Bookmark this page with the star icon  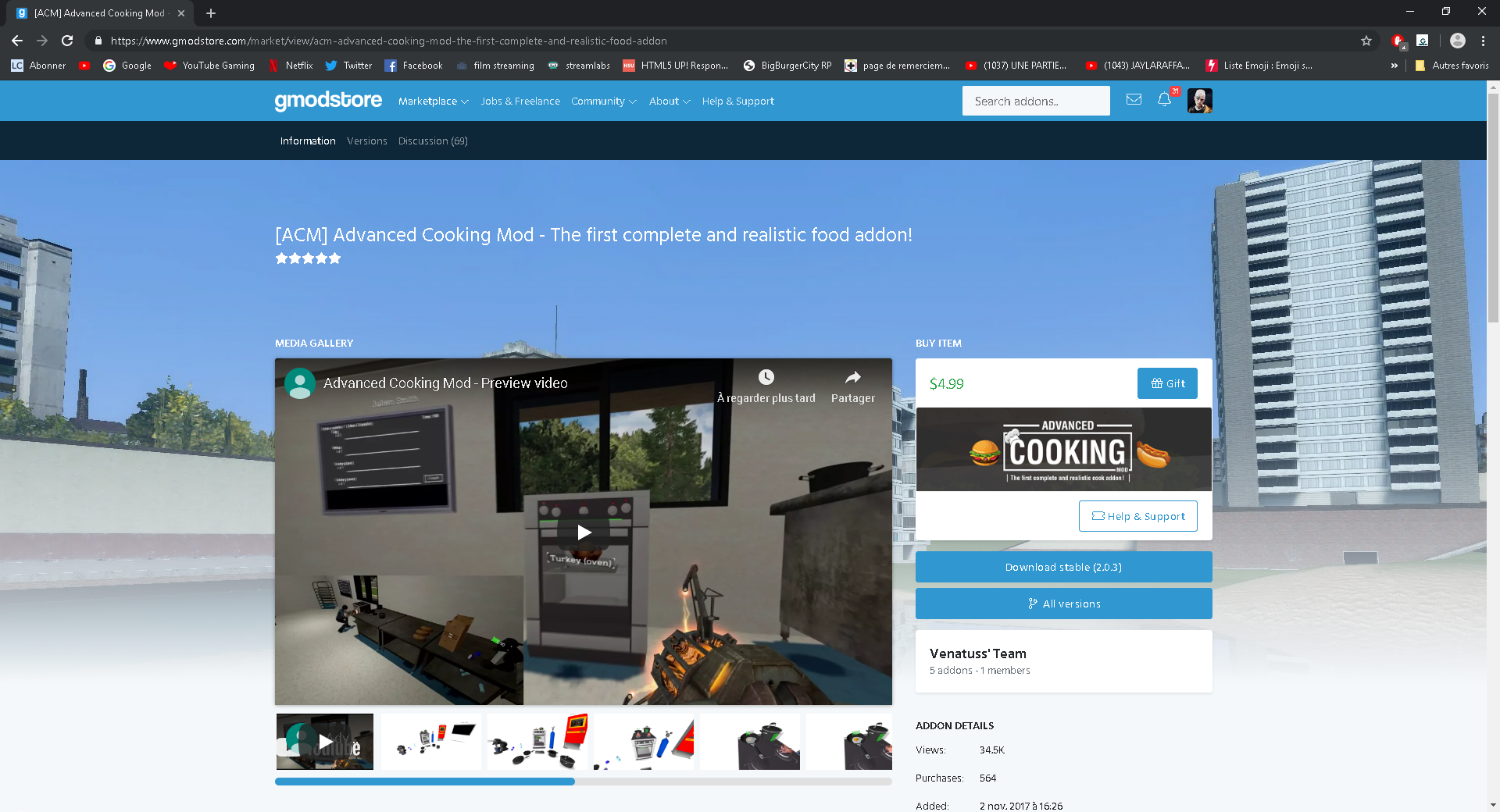coord(1366,41)
